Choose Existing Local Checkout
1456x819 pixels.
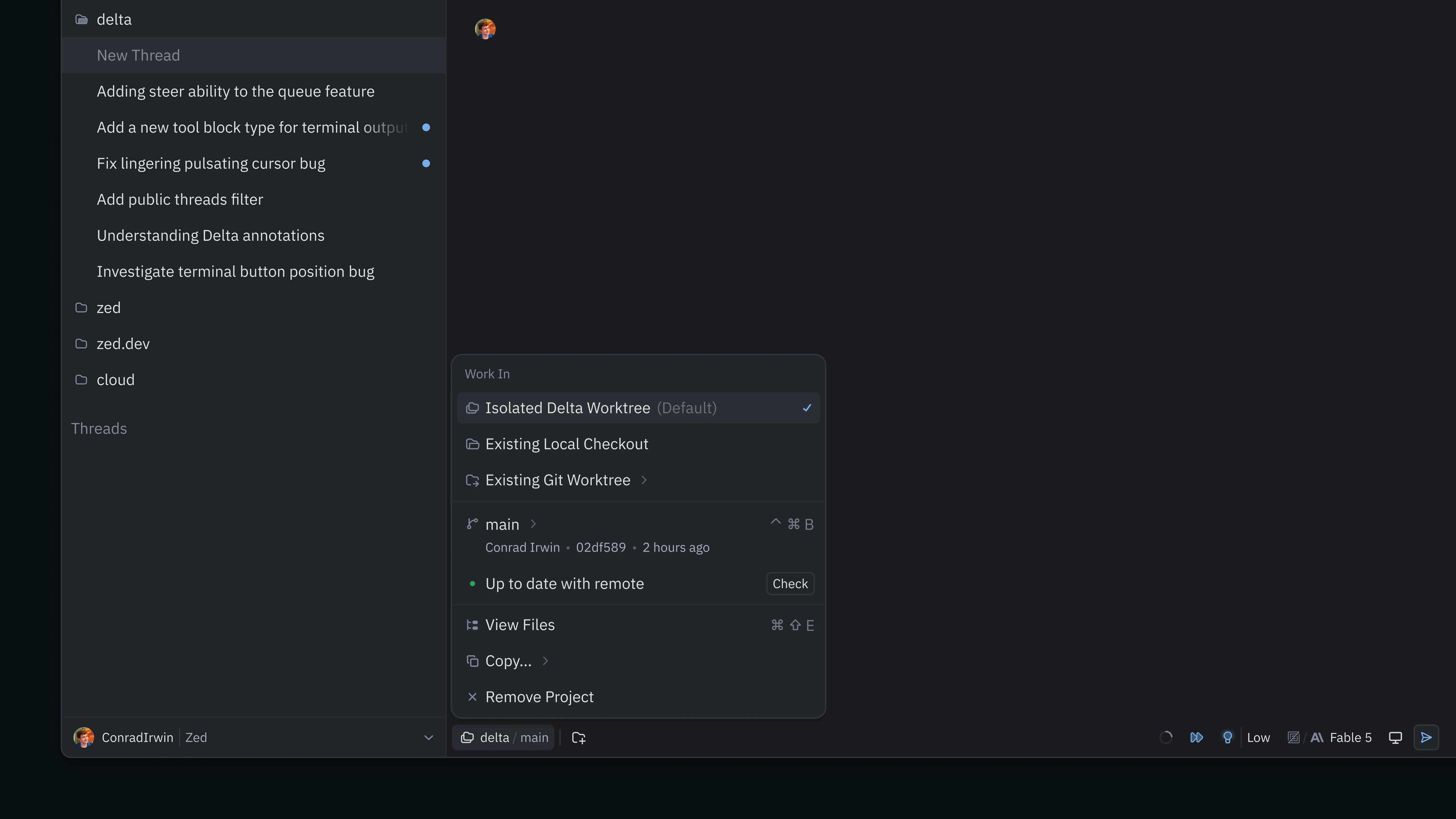point(638,444)
